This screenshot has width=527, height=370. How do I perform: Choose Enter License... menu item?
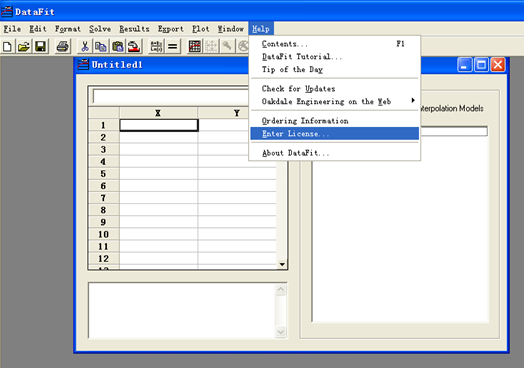(335, 134)
